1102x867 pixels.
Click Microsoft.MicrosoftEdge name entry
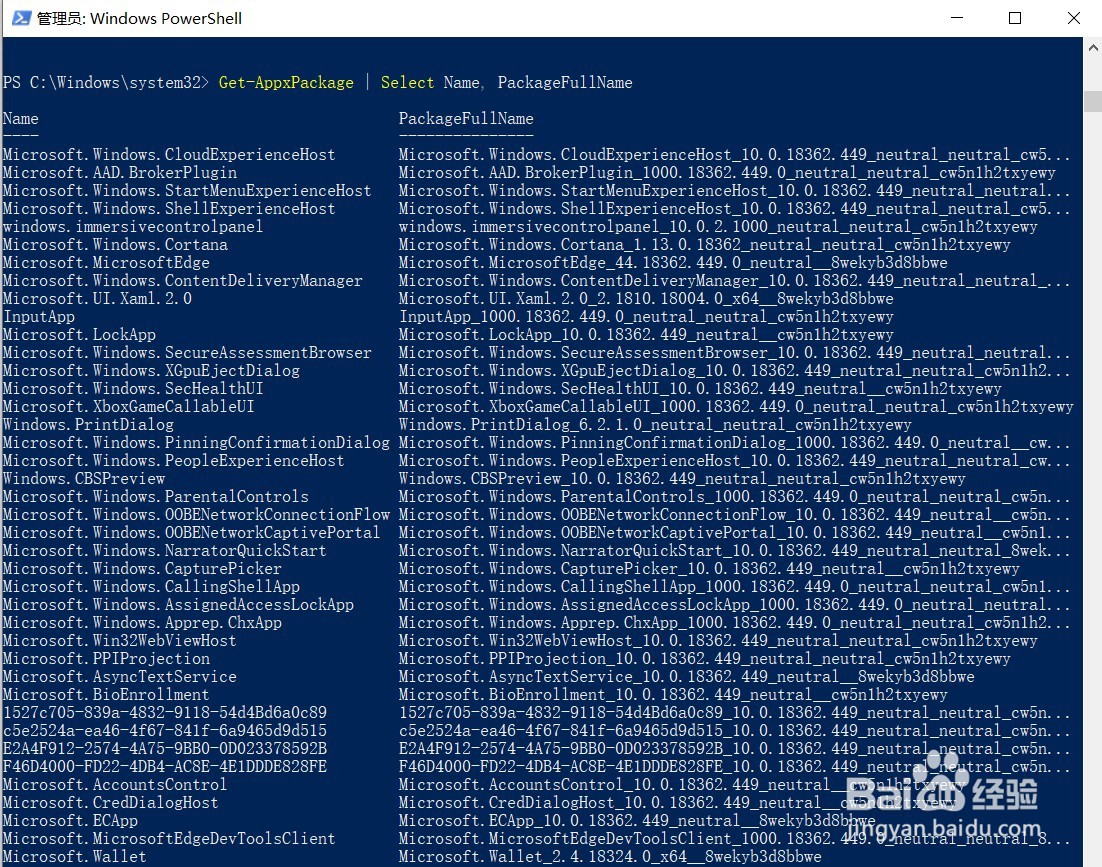[x=106, y=263]
